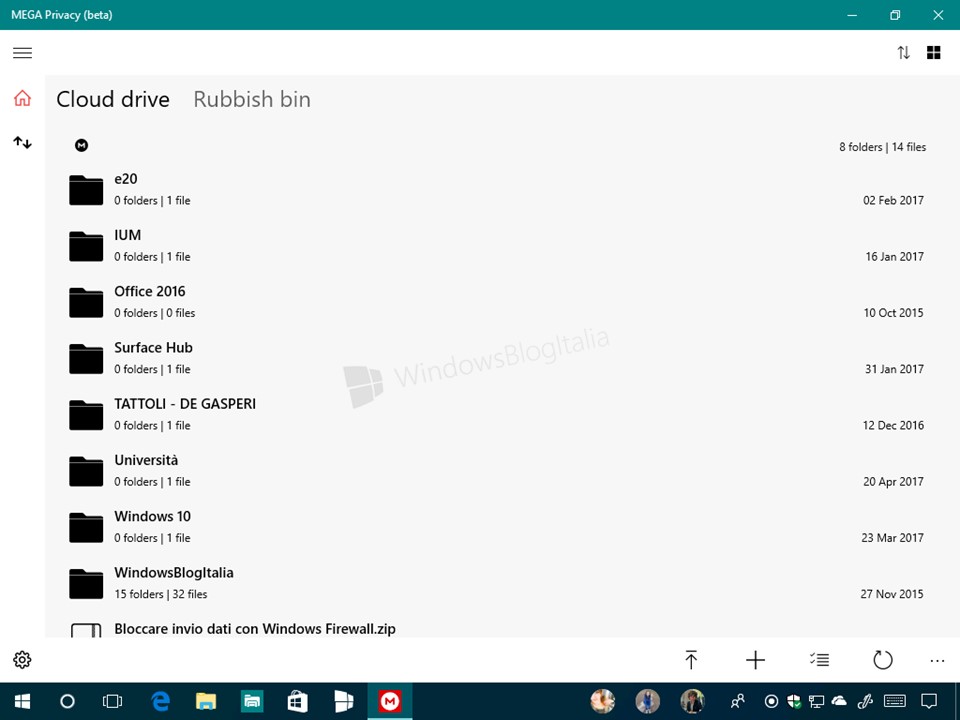Image resolution: width=960 pixels, height=720 pixels.
Task: Select the Windows 10 folder name
Action: (x=152, y=517)
